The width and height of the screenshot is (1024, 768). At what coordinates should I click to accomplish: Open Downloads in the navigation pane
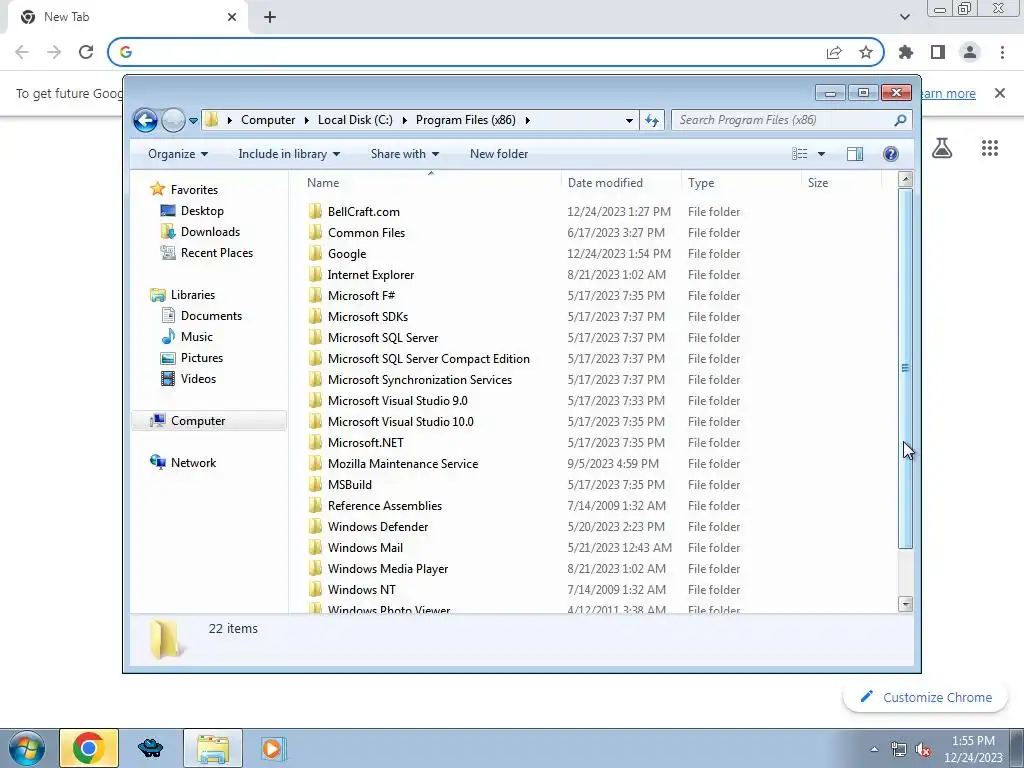pyautogui.click(x=210, y=232)
